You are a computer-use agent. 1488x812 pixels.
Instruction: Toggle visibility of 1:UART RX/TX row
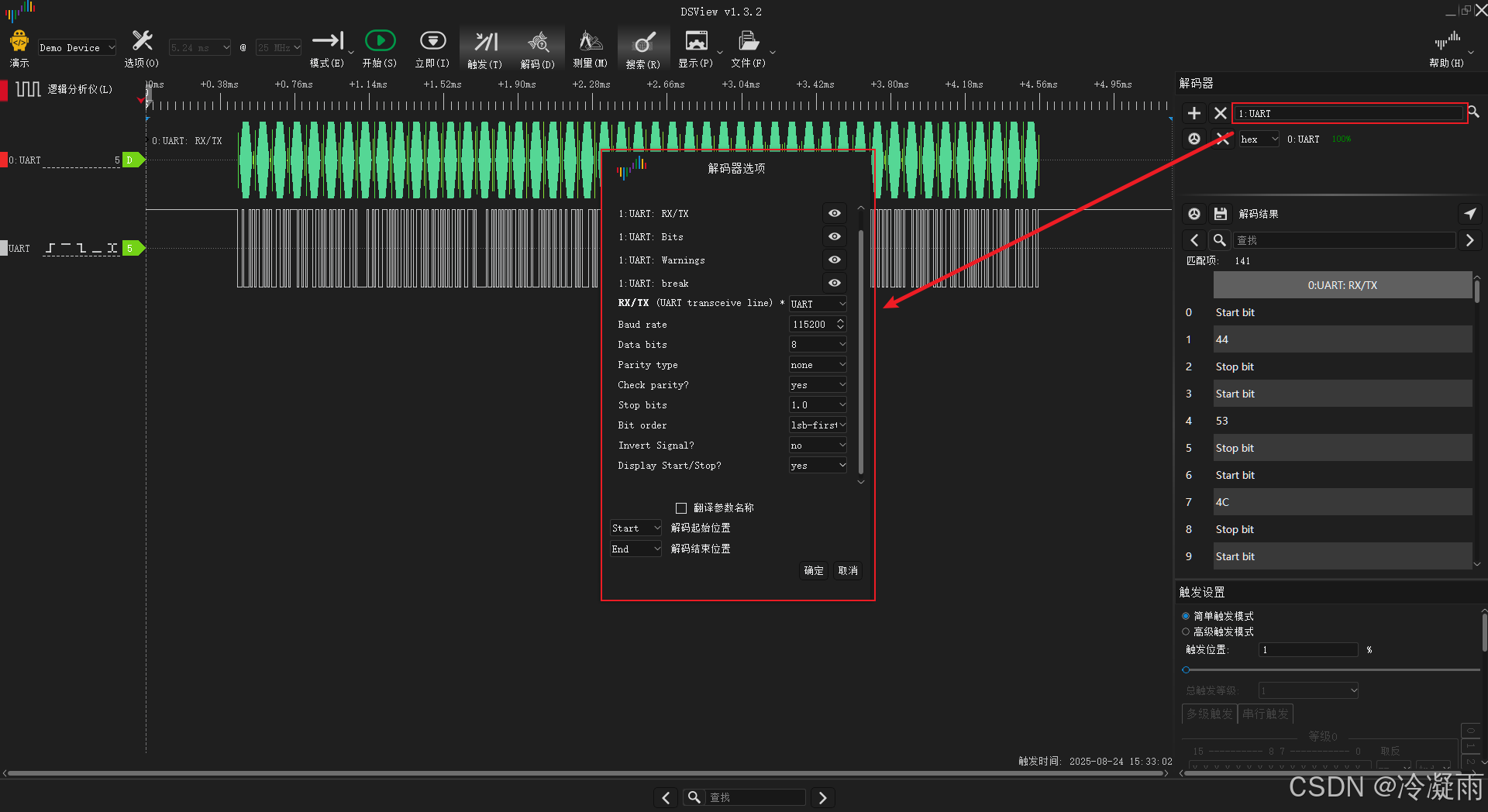[835, 213]
